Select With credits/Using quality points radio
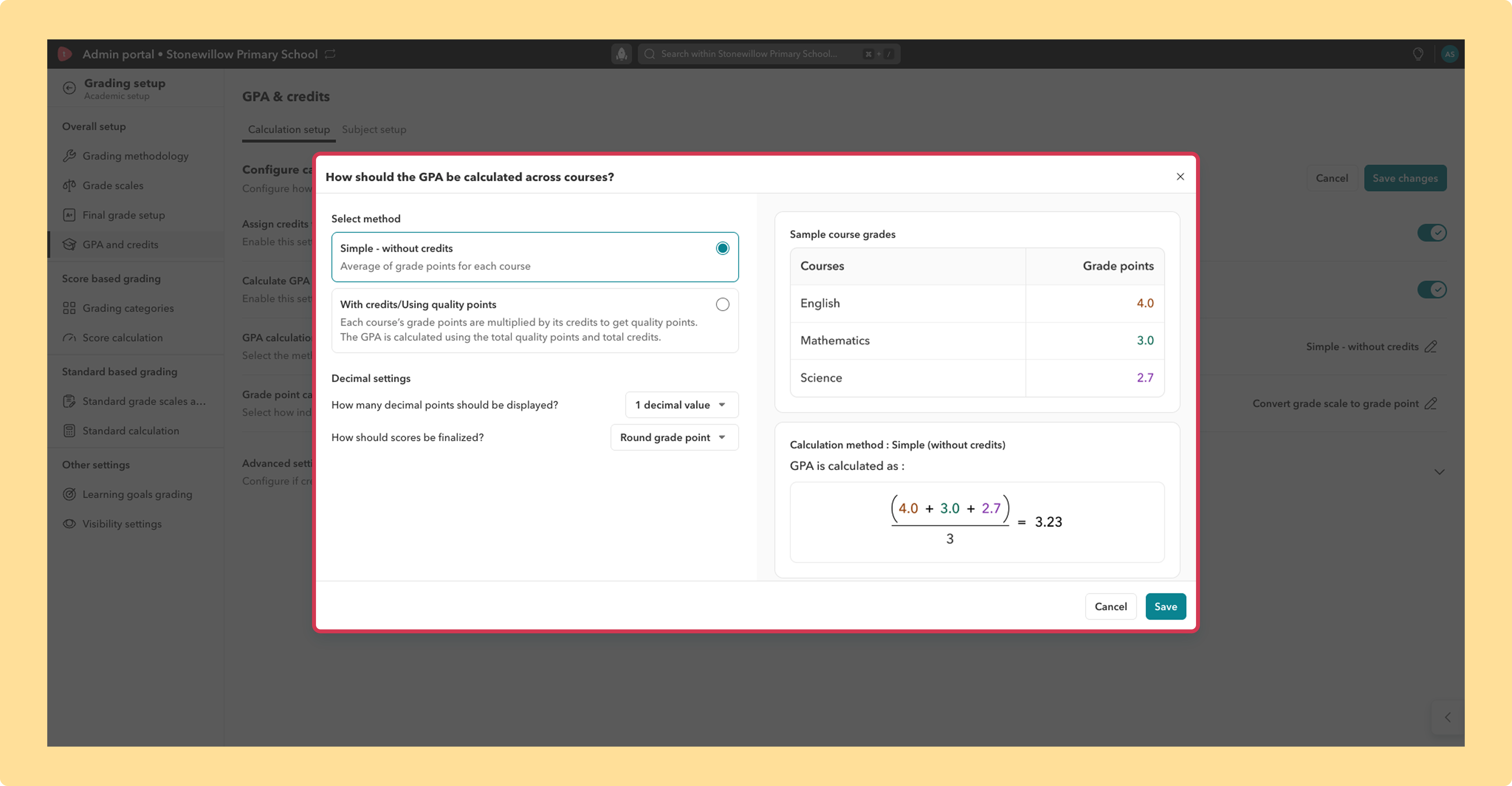The height and width of the screenshot is (786, 1512). (x=723, y=304)
